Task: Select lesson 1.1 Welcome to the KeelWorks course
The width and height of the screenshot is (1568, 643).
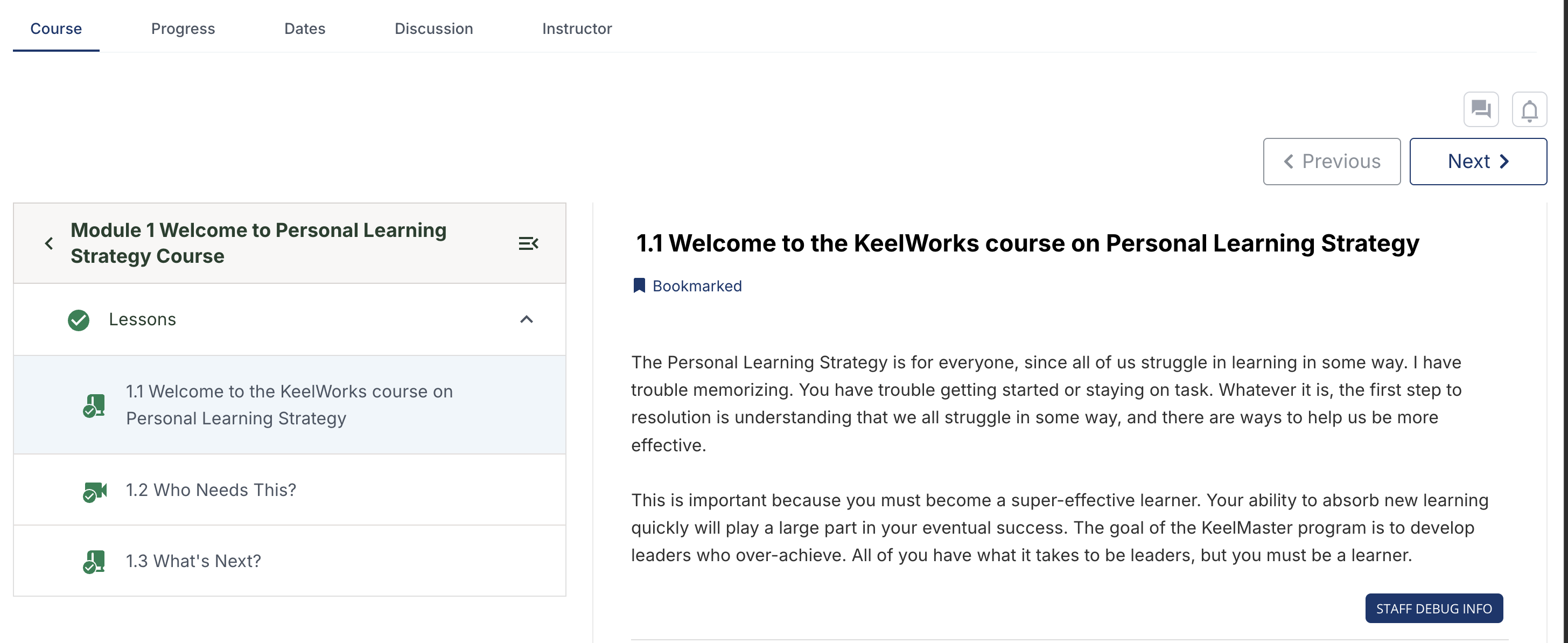Action: click(x=290, y=405)
